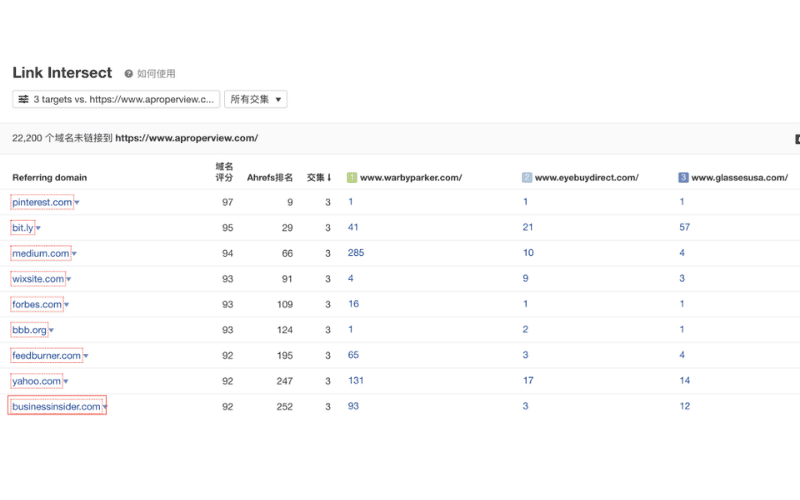Screen dimensions: 800x500
Task: Expand the arrow next to medium.com
Action: pyautogui.click(x=74, y=254)
